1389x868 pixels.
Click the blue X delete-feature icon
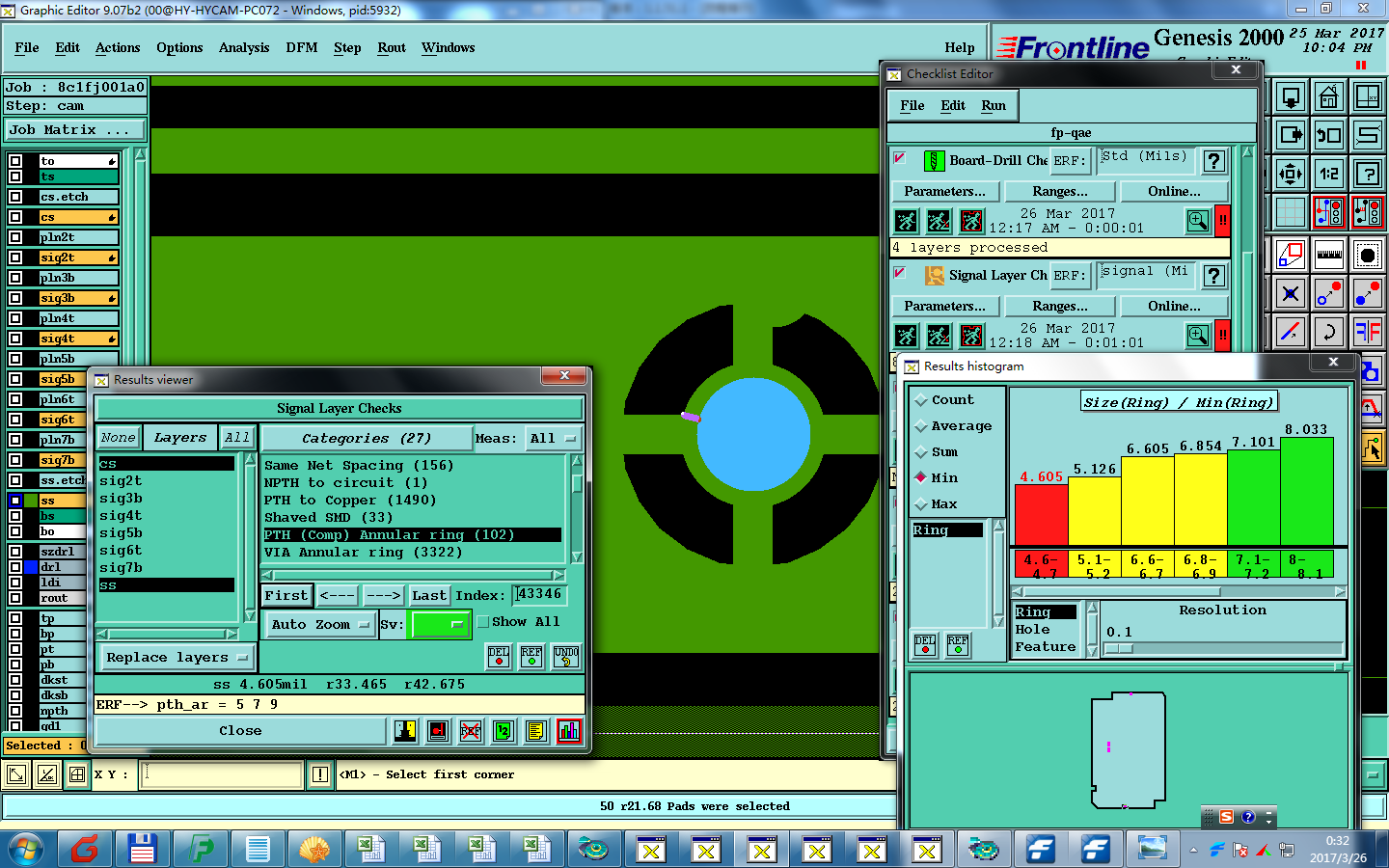coord(1291,293)
